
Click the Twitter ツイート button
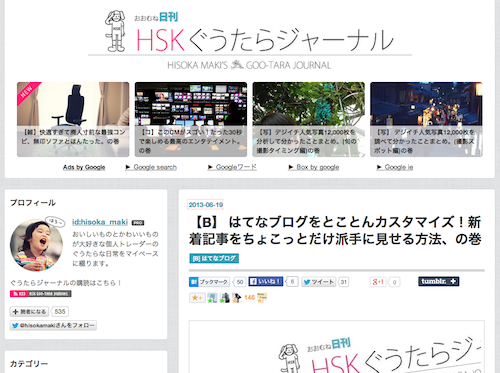point(319,282)
